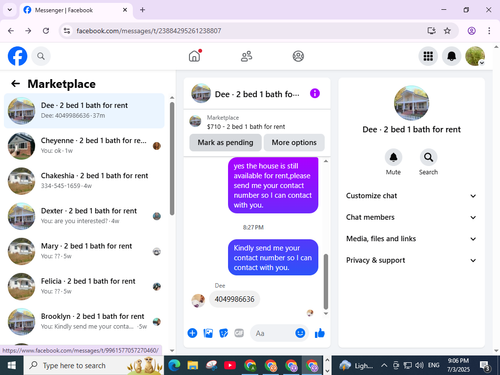The image size is (500, 375).
Task: Open Chakeshia 2 bed 1 bath chat
Action: click(x=84, y=181)
